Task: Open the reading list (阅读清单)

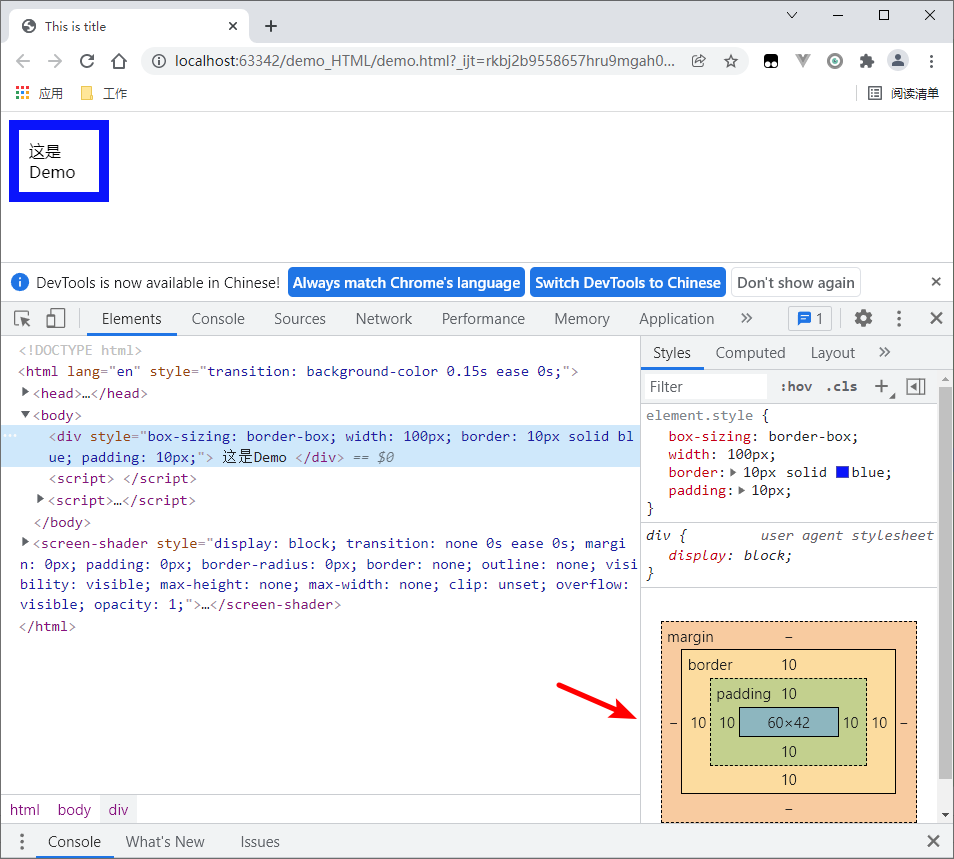Action: 903,93
